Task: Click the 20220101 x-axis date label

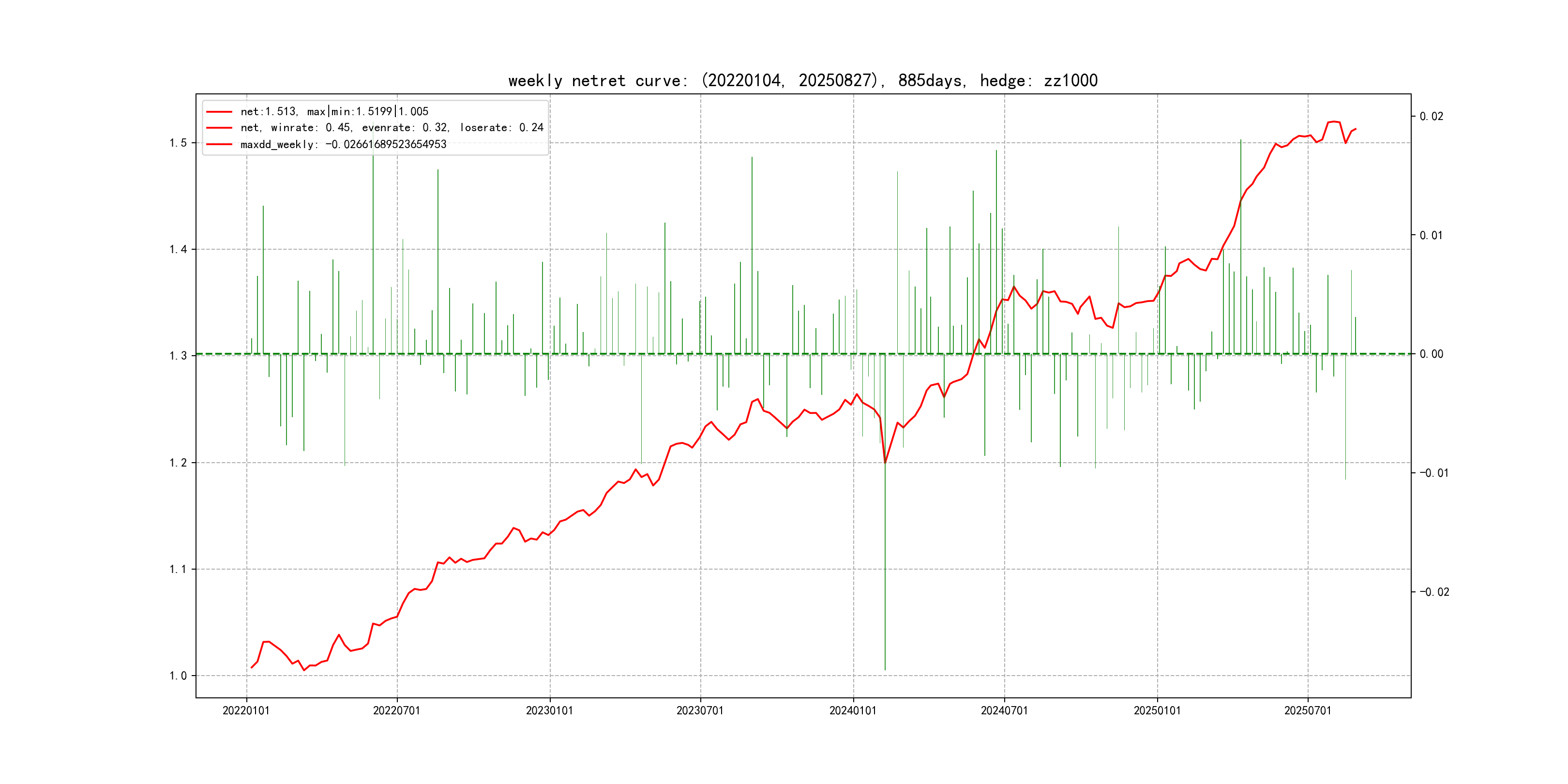Action: click(x=246, y=710)
